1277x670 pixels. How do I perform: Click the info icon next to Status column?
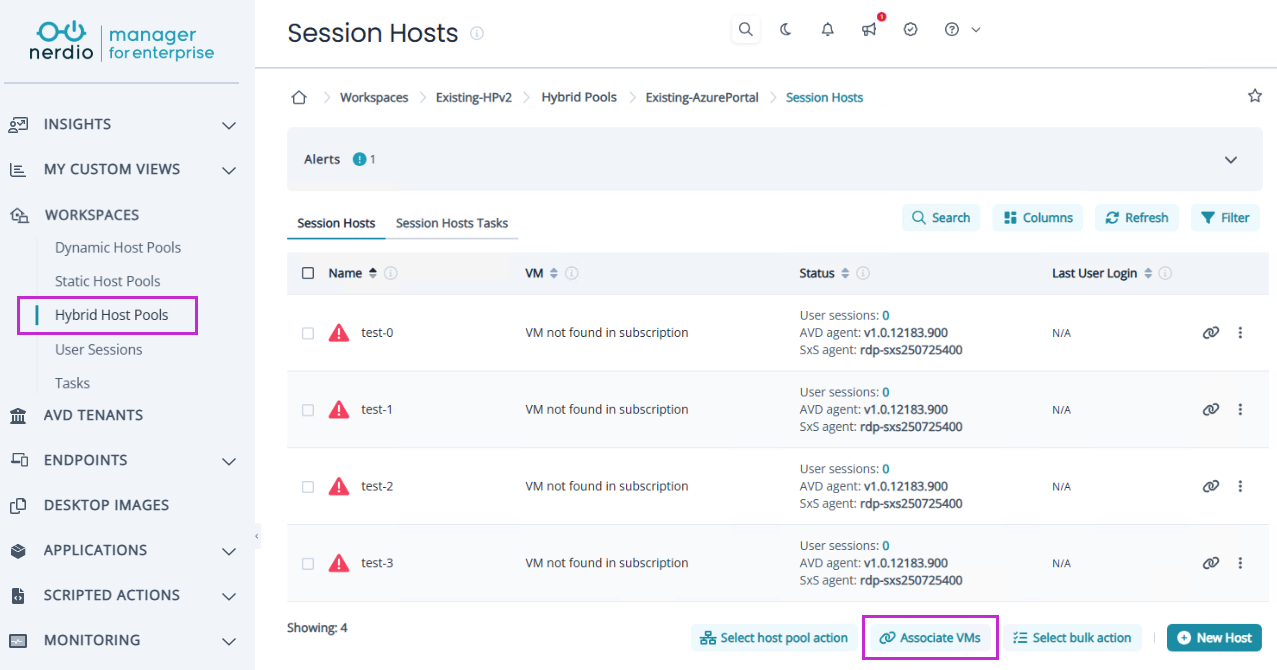[863, 273]
